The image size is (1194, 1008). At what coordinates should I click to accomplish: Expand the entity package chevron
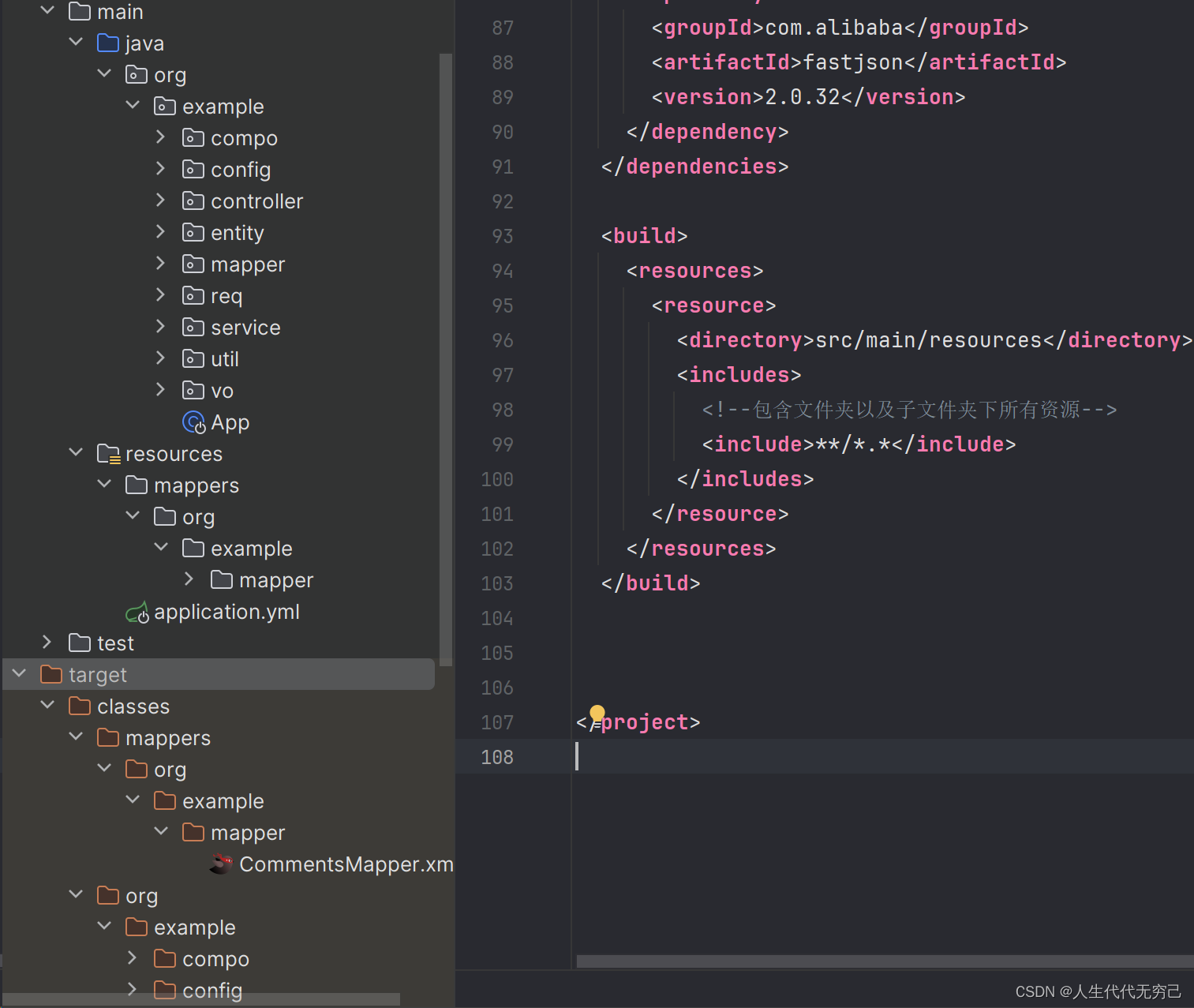pos(161,232)
